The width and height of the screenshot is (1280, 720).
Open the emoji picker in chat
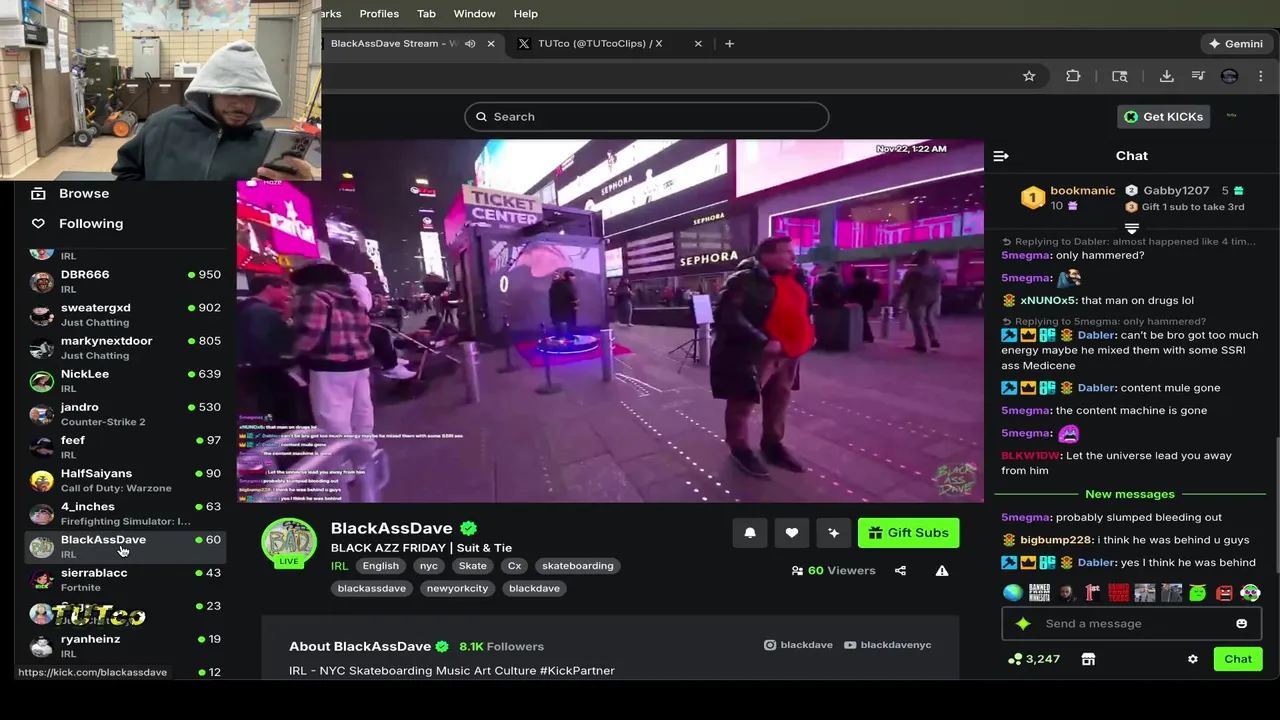click(1241, 624)
